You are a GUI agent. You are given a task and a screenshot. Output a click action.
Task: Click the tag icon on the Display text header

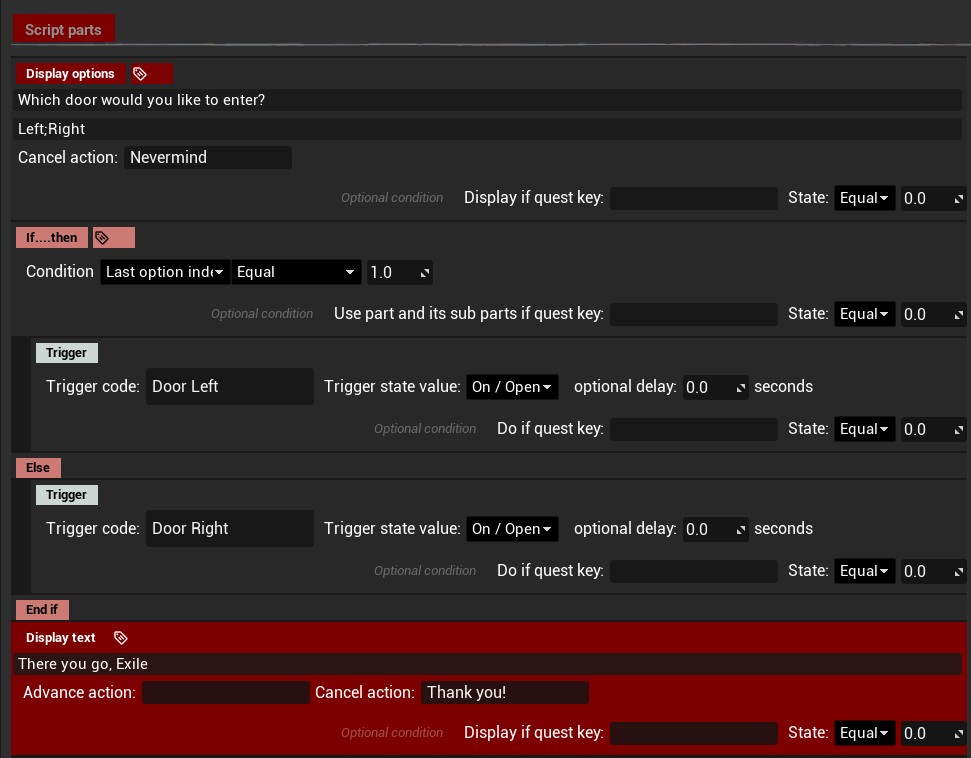pos(121,637)
